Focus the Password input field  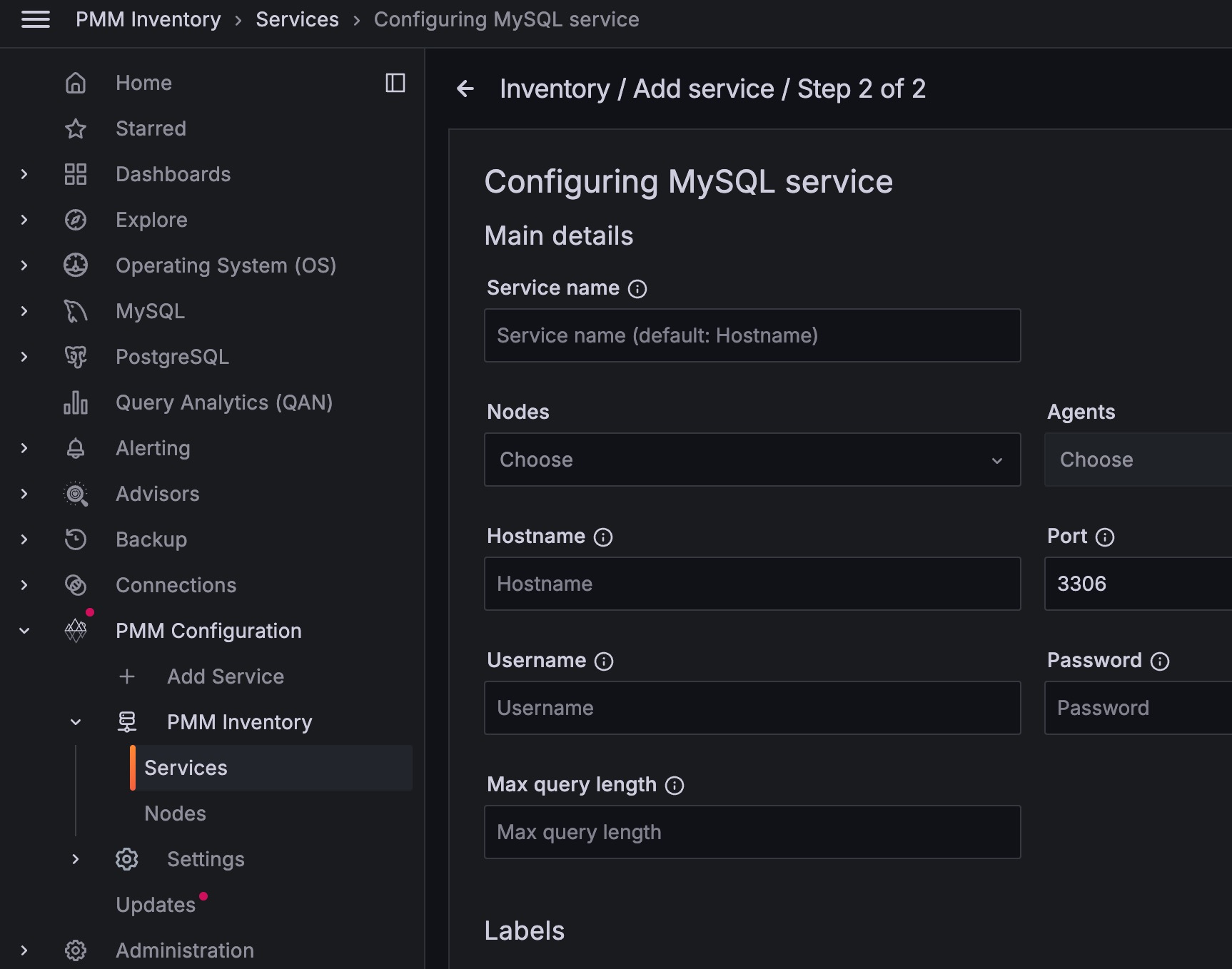(1138, 708)
